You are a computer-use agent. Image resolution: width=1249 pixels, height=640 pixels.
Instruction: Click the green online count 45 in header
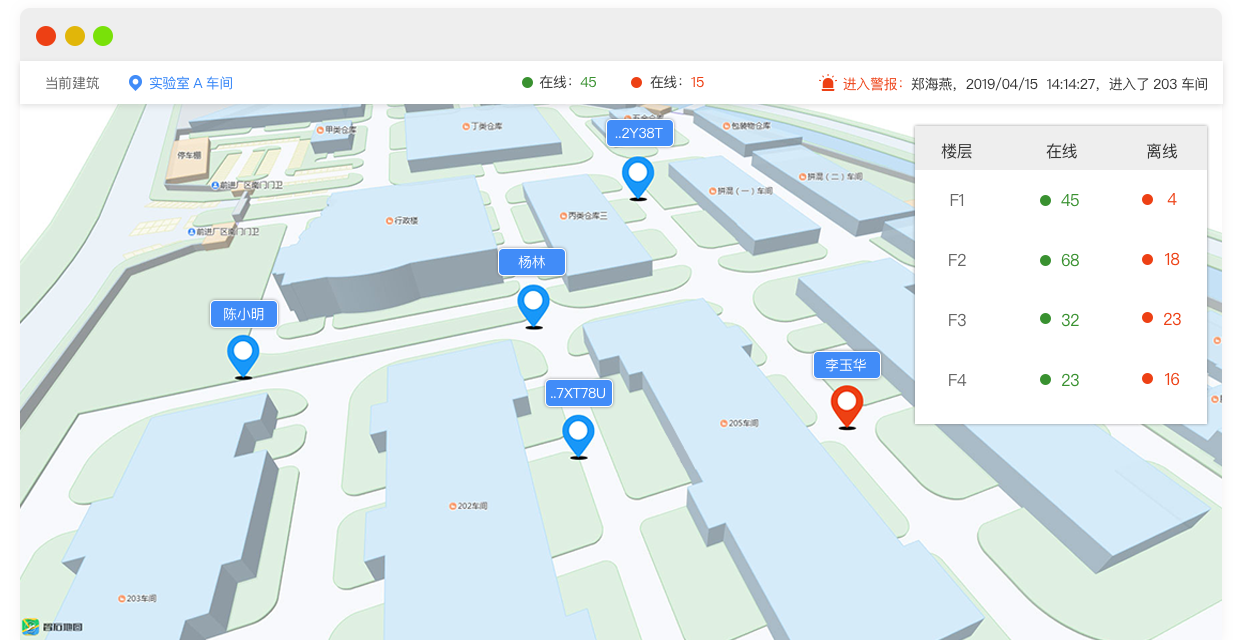click(x=588, y=82)
